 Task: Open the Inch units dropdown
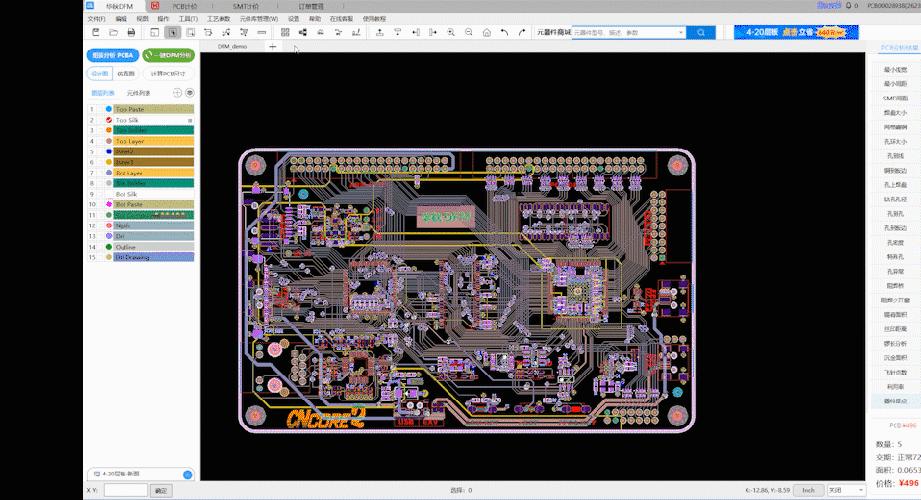(x=810, y=490)
